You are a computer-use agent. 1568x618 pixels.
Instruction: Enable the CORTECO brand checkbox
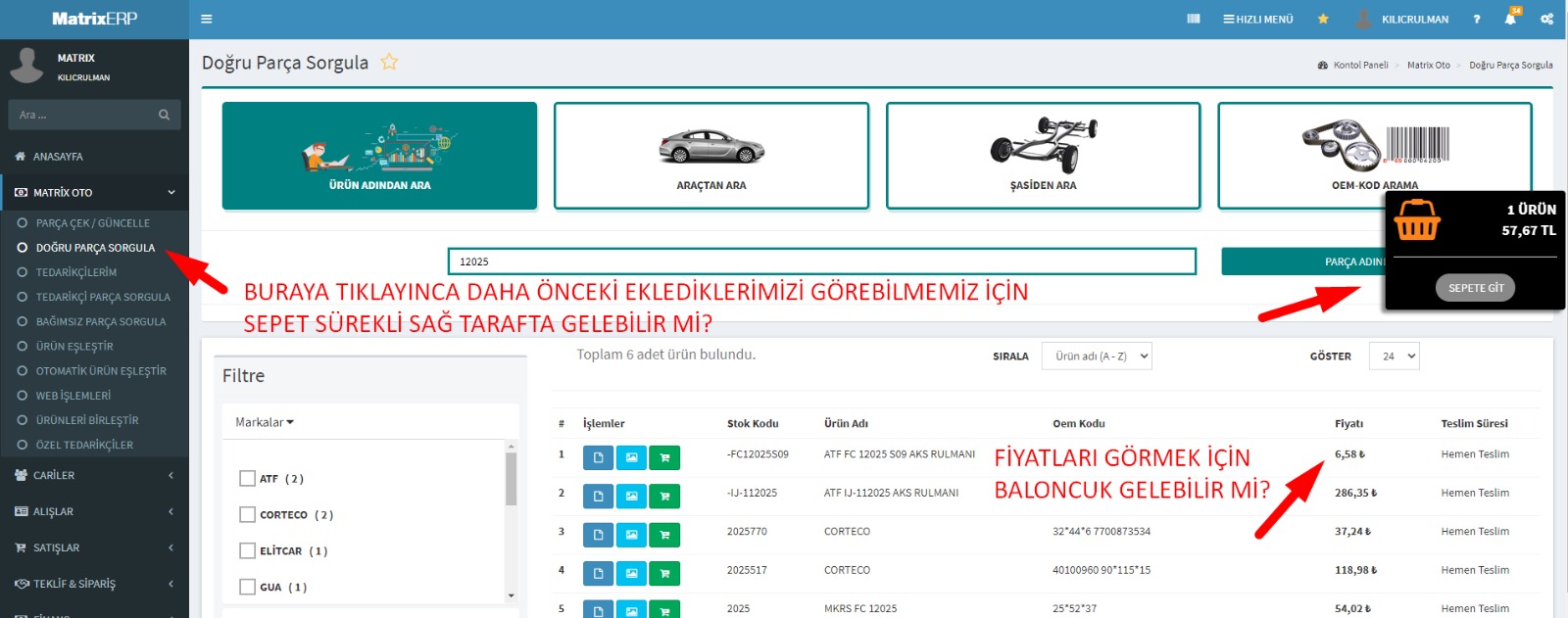pos(247,514)
